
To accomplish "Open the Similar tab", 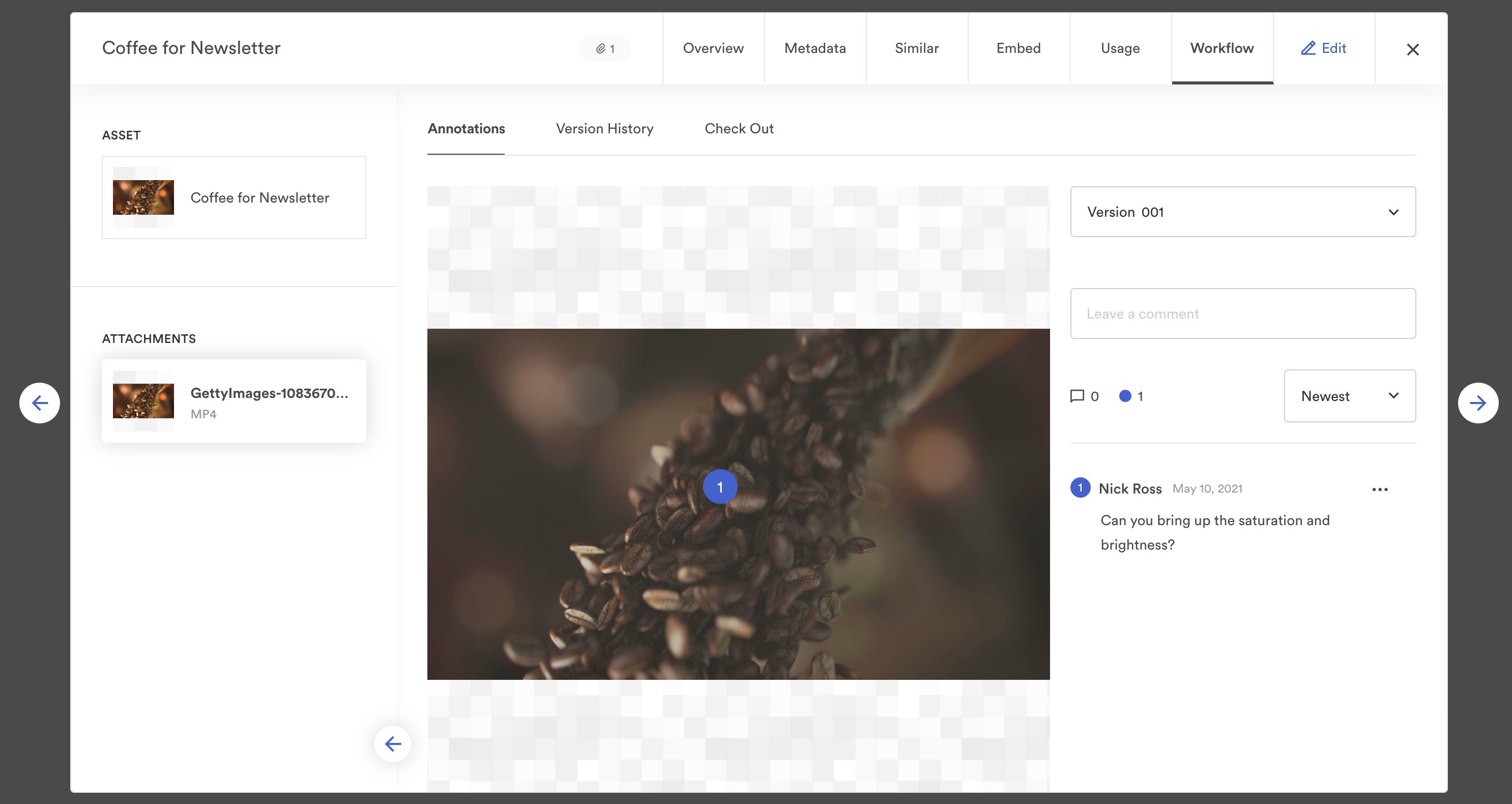I will point(916,48).
